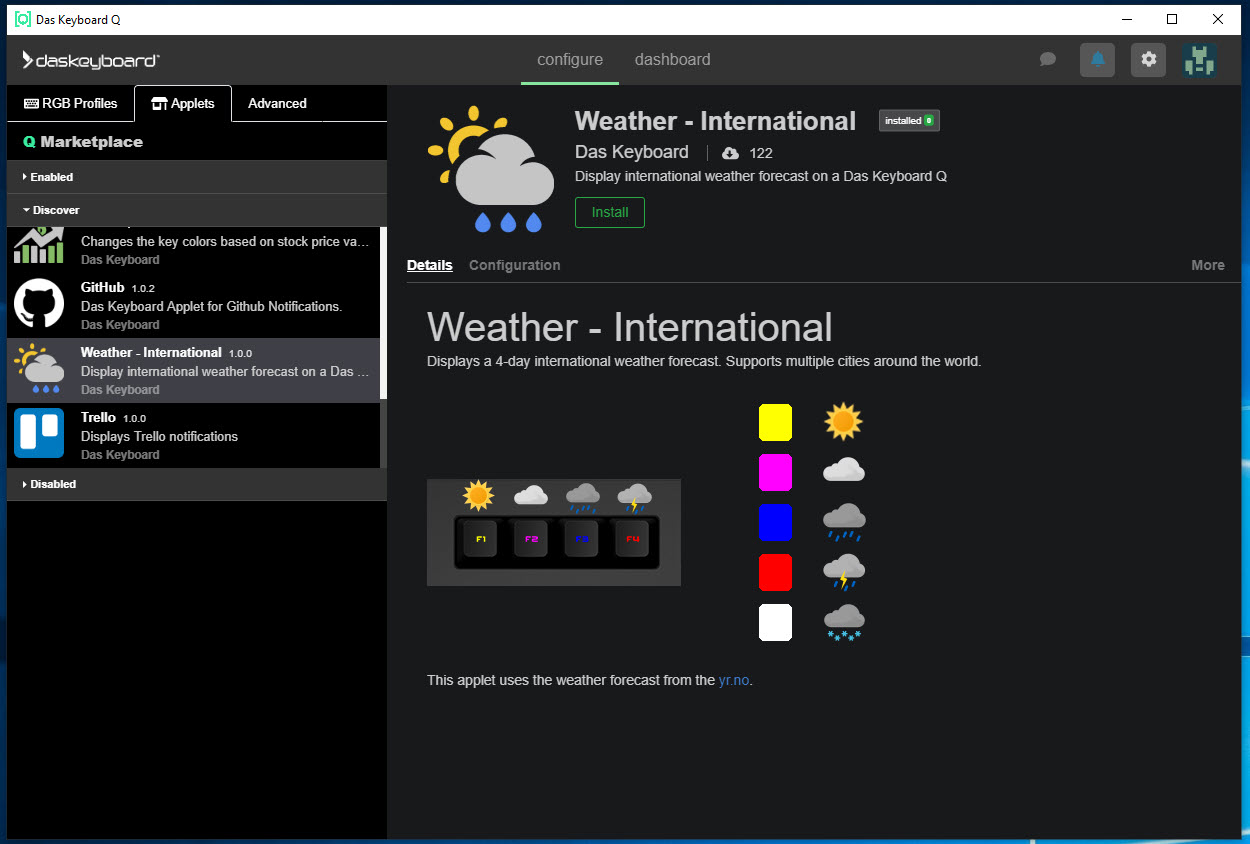Click 'Displays Trello notifications' description
Image resolution: width=1250 pixels, height=844 pixels.
pos(159,436)
